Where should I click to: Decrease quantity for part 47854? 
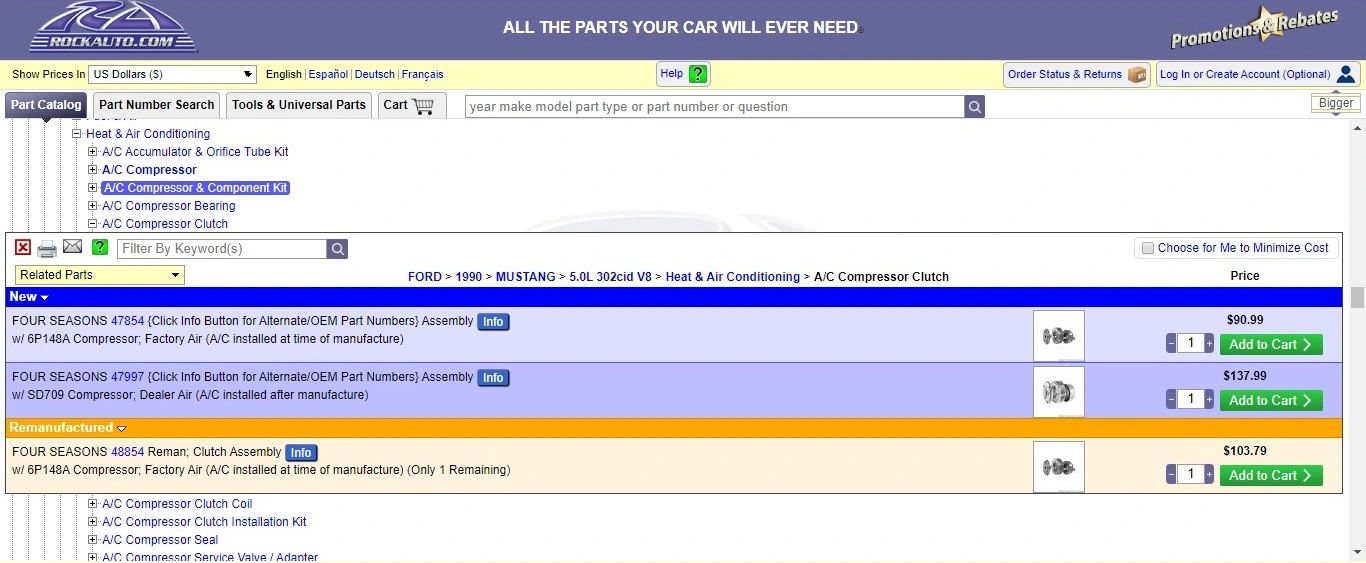[1171, 344]
